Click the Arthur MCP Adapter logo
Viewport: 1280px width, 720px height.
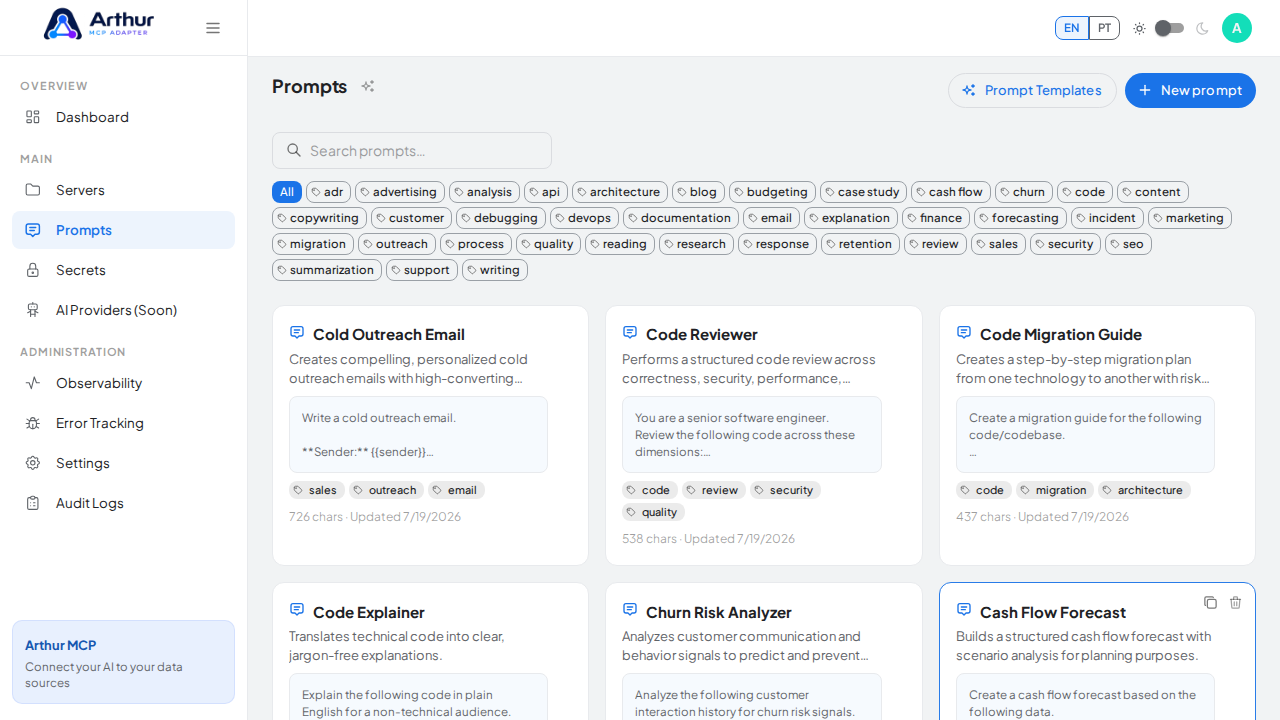(99, 24)
